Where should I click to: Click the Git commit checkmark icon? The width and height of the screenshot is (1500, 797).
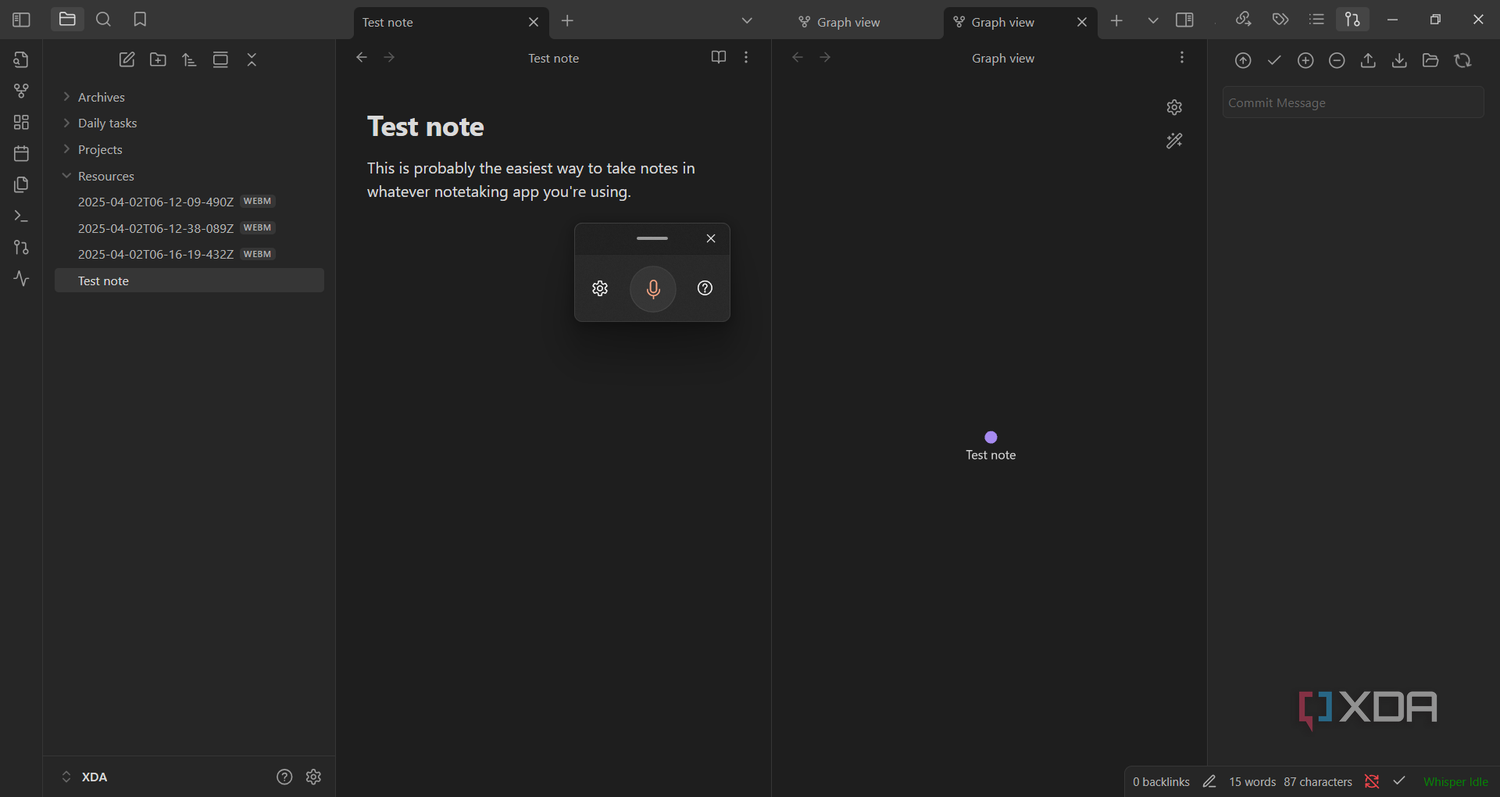coord(1274,60)
